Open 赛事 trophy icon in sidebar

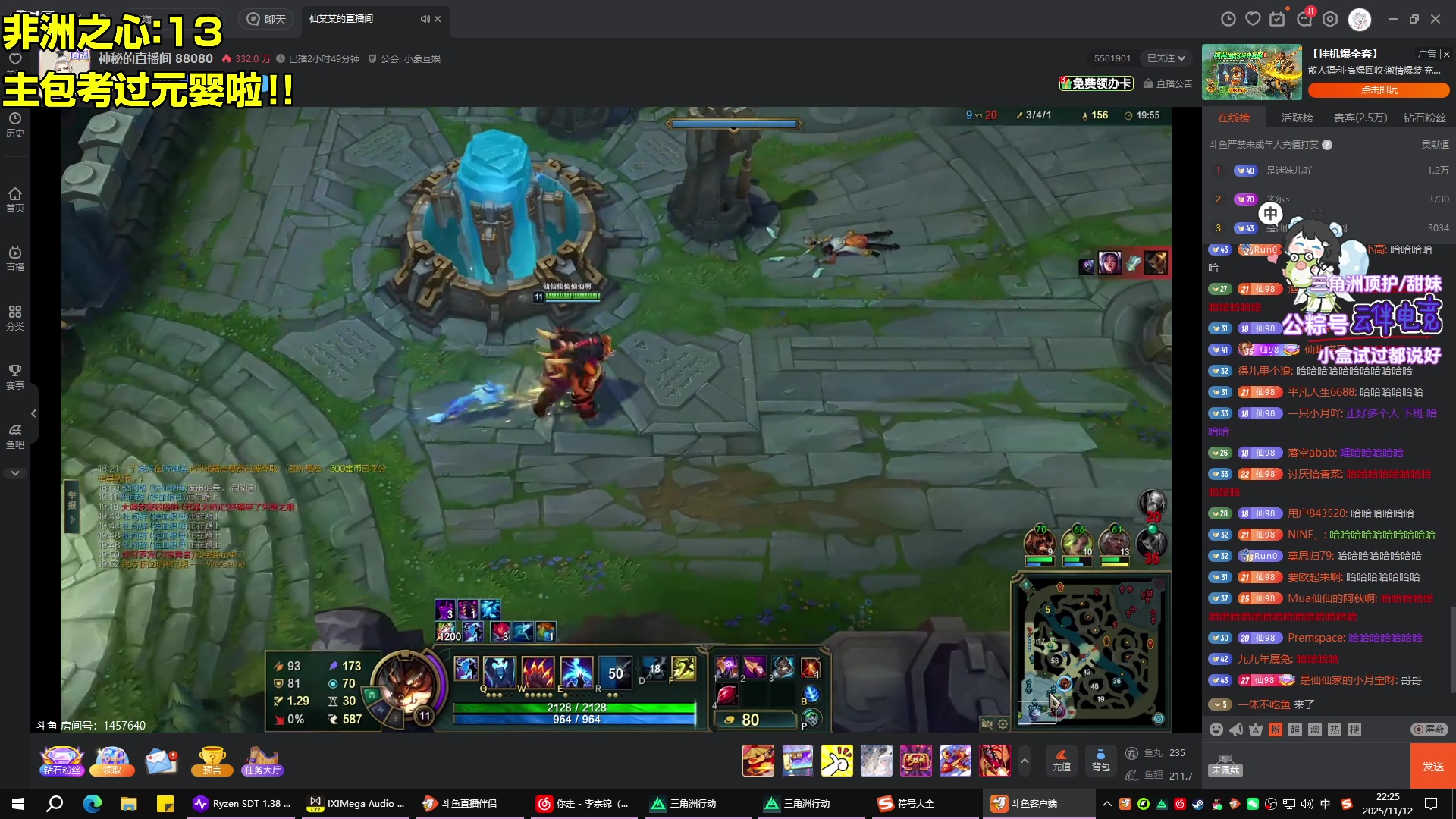tap(15, 376)
